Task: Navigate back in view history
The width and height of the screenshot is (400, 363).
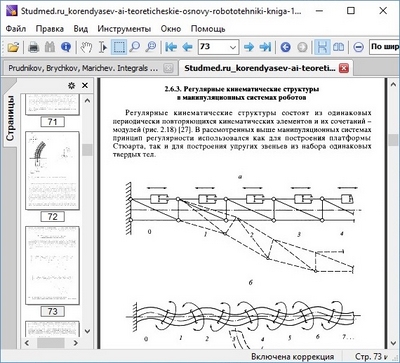Action: pyautogui.click(x=286, y=47)
